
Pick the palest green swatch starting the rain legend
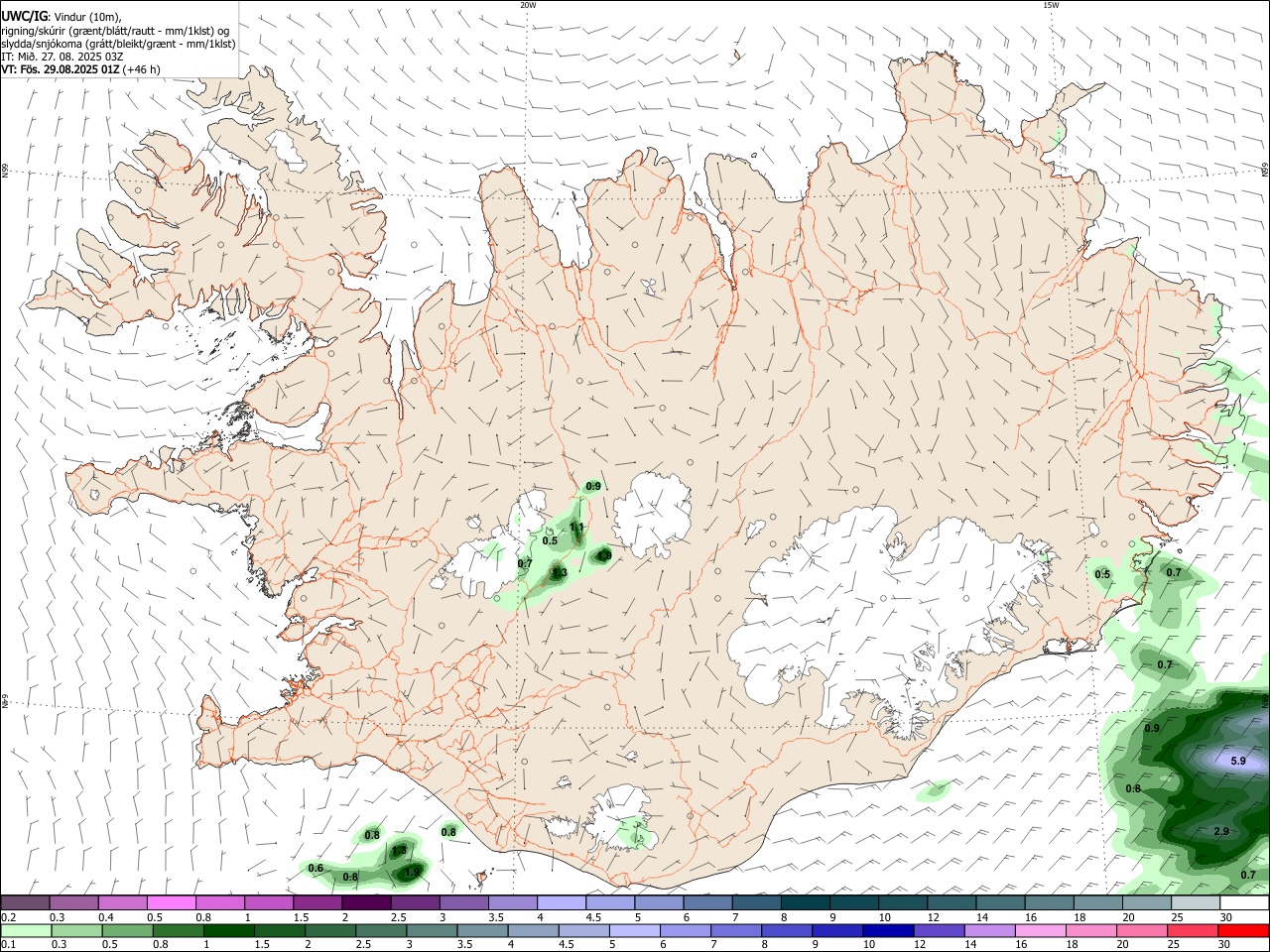tap(25, 930)
